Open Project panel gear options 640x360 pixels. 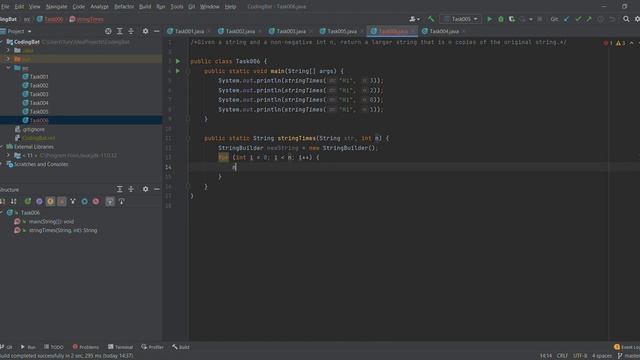[145, 31]
